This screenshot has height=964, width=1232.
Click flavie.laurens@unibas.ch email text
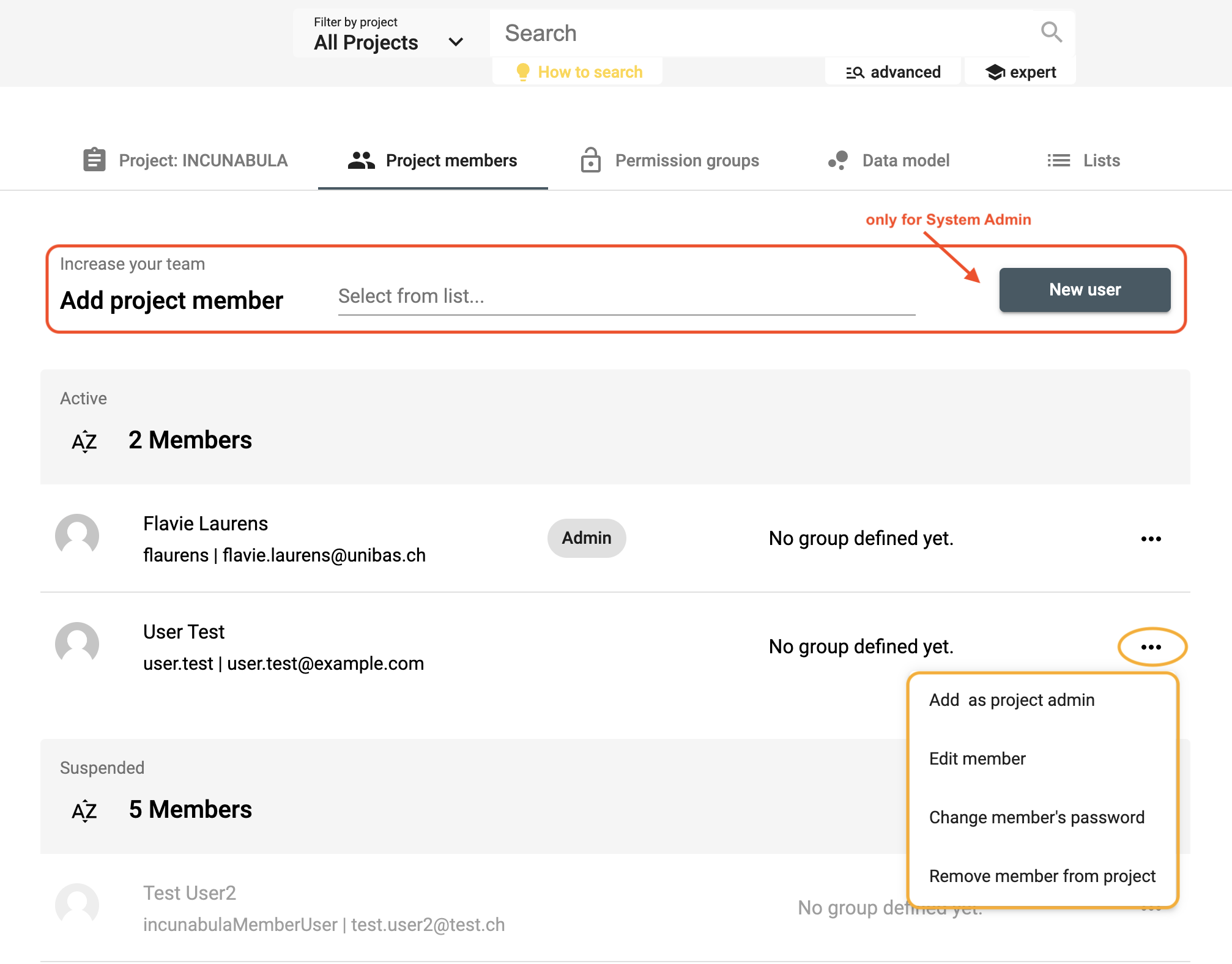pyautogui.click(x=324, y=555)
